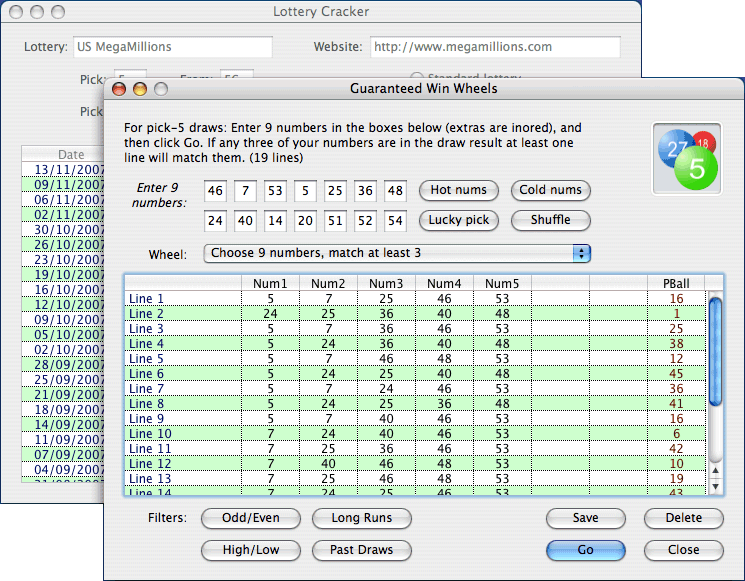
Task: Click the table scrollbar down arrow
Action: pos(715,486)
